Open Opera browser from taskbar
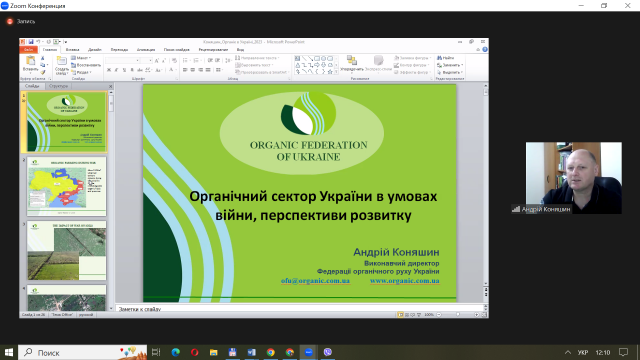This screenshot has width=640, height=360. point(195,352)
